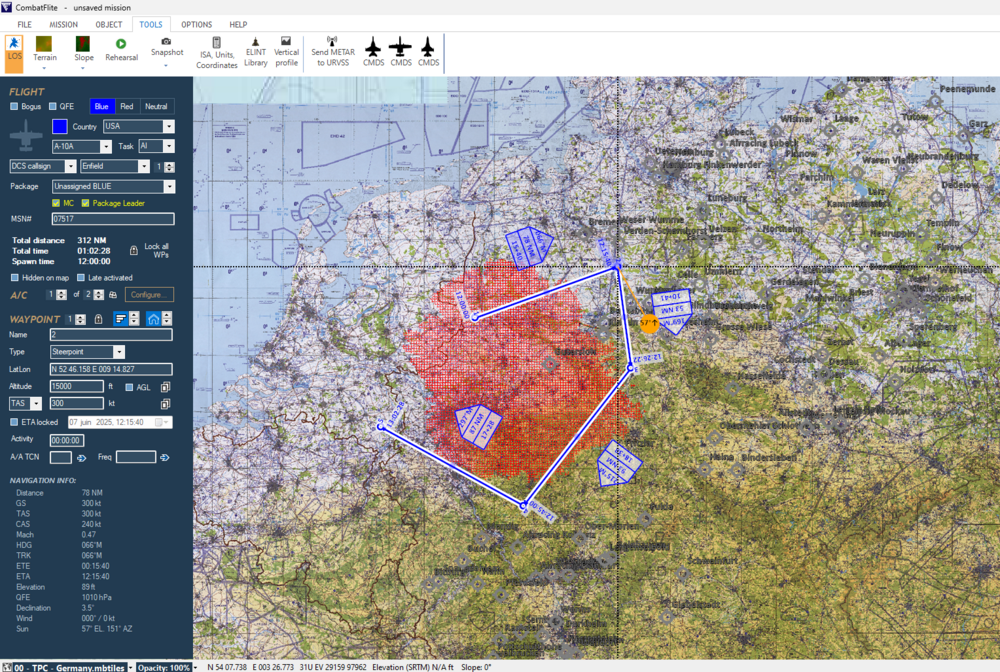Show the Vertical profile view

point(287,53)
